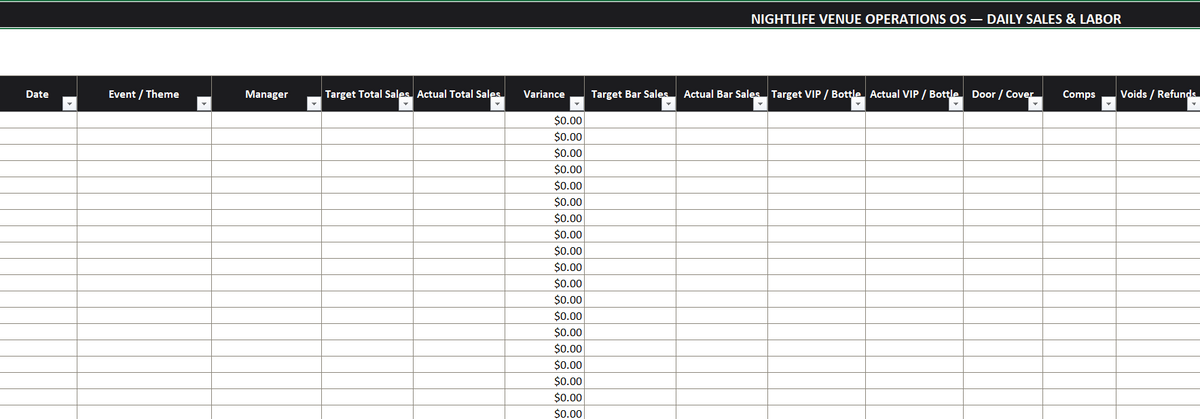This screenshot has height=419, width=1200.
Task: Click the 'Target VIP / Bottle' header text
Action: (x=817, y=94)
